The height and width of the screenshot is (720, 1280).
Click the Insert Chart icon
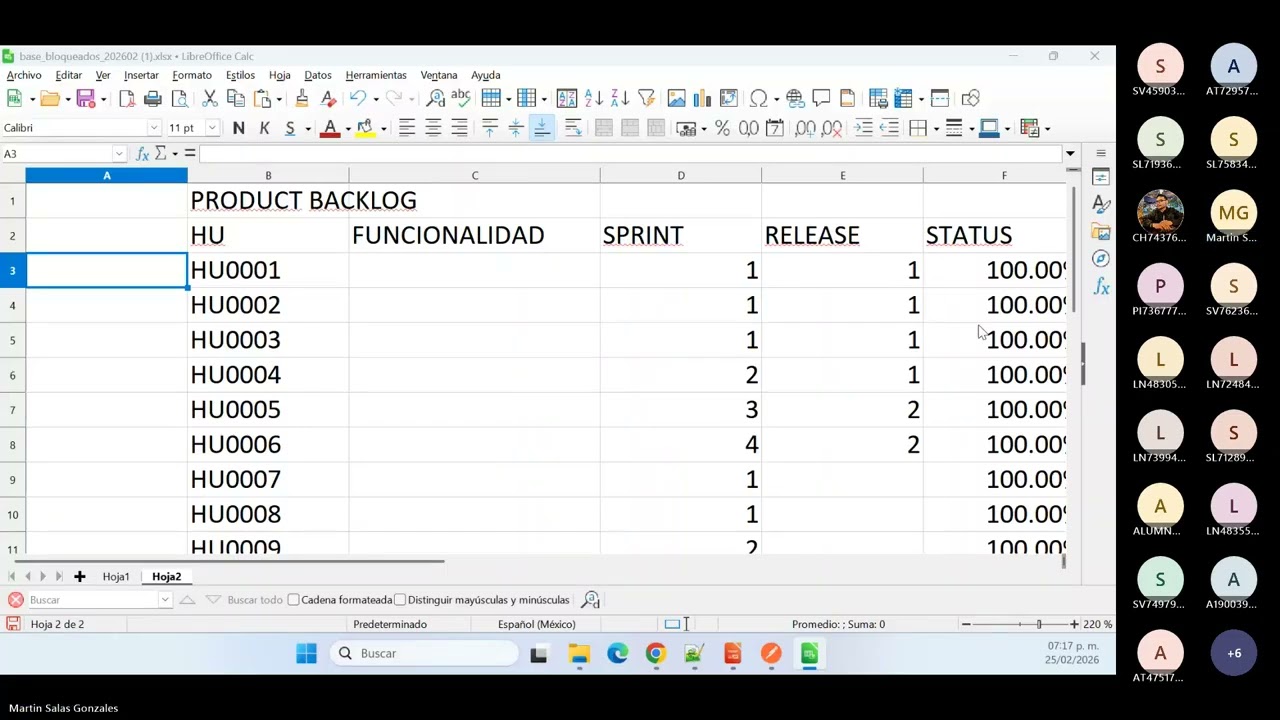[702, 98]
